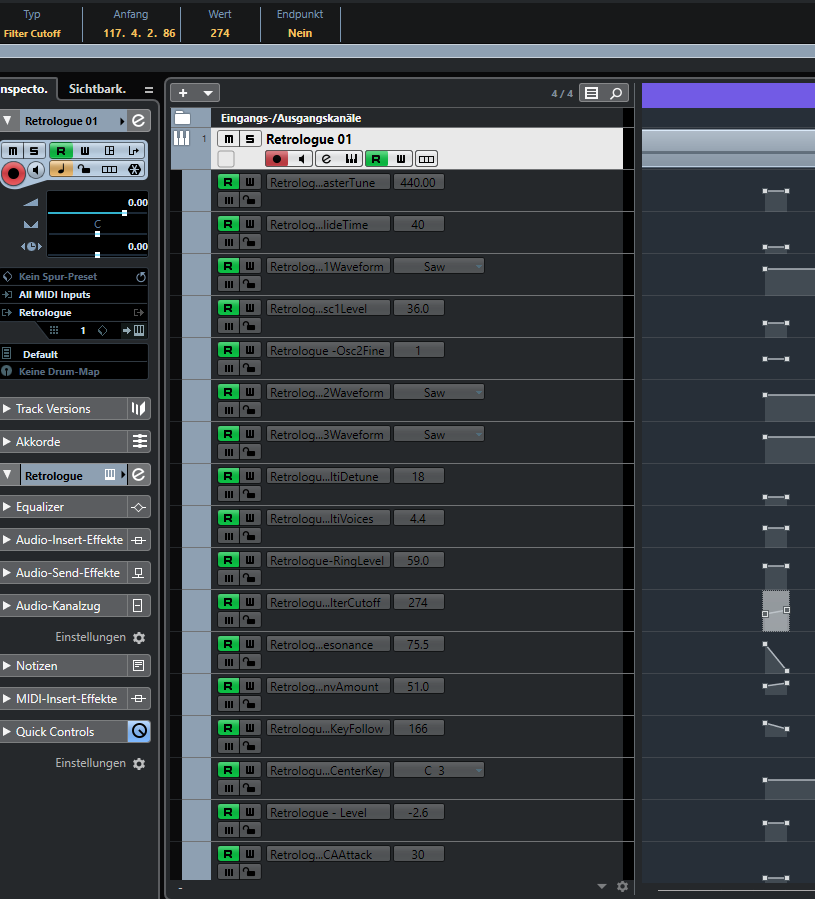This screenshot has width=815, height=899.
Task: Switch to Sichtbark. visibility tab
Action: coord(97,89)
